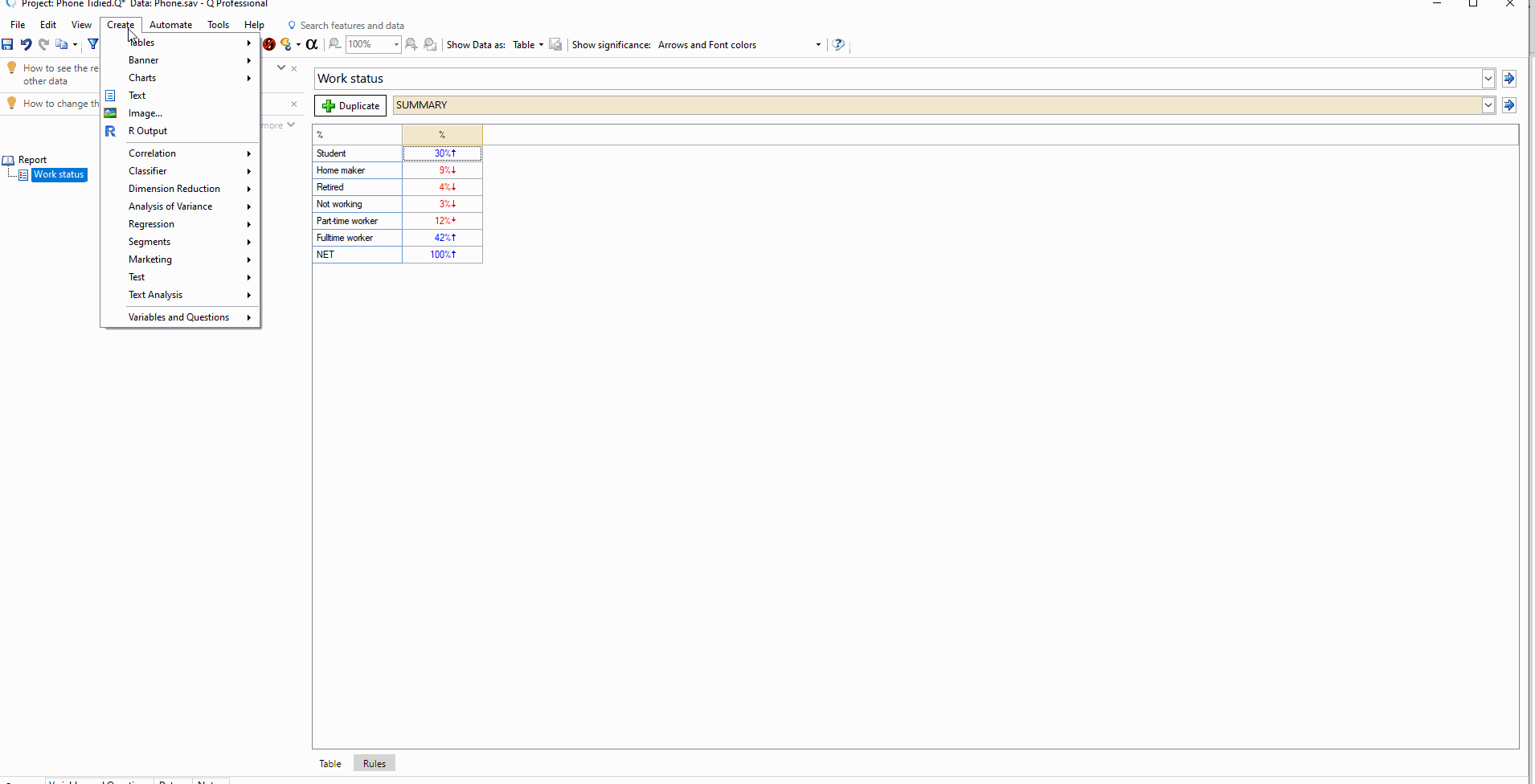The height and width of the screenshot is (784, 1535).
Task: Choose R Output from Create menu
Action: 148,131
